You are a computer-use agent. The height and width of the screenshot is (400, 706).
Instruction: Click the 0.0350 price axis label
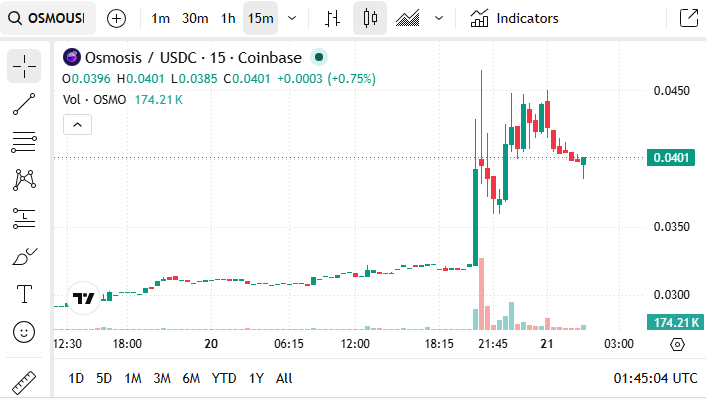(x=671, y=227)
